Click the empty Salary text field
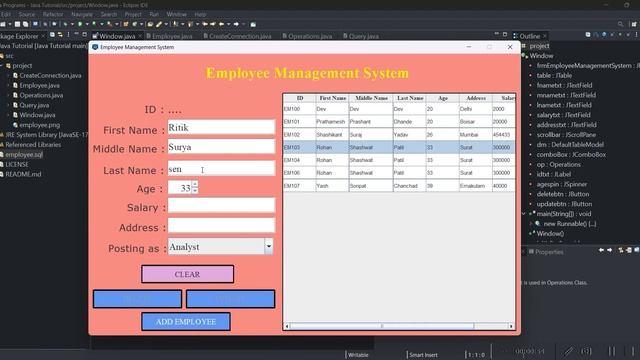640x360 pixels. pyautogui.click(x=221, y=205)
